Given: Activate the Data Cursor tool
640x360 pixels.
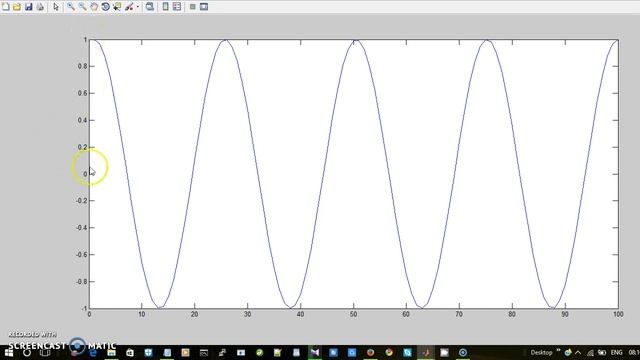Looking at the screenshot, I should tap(117, 7).
